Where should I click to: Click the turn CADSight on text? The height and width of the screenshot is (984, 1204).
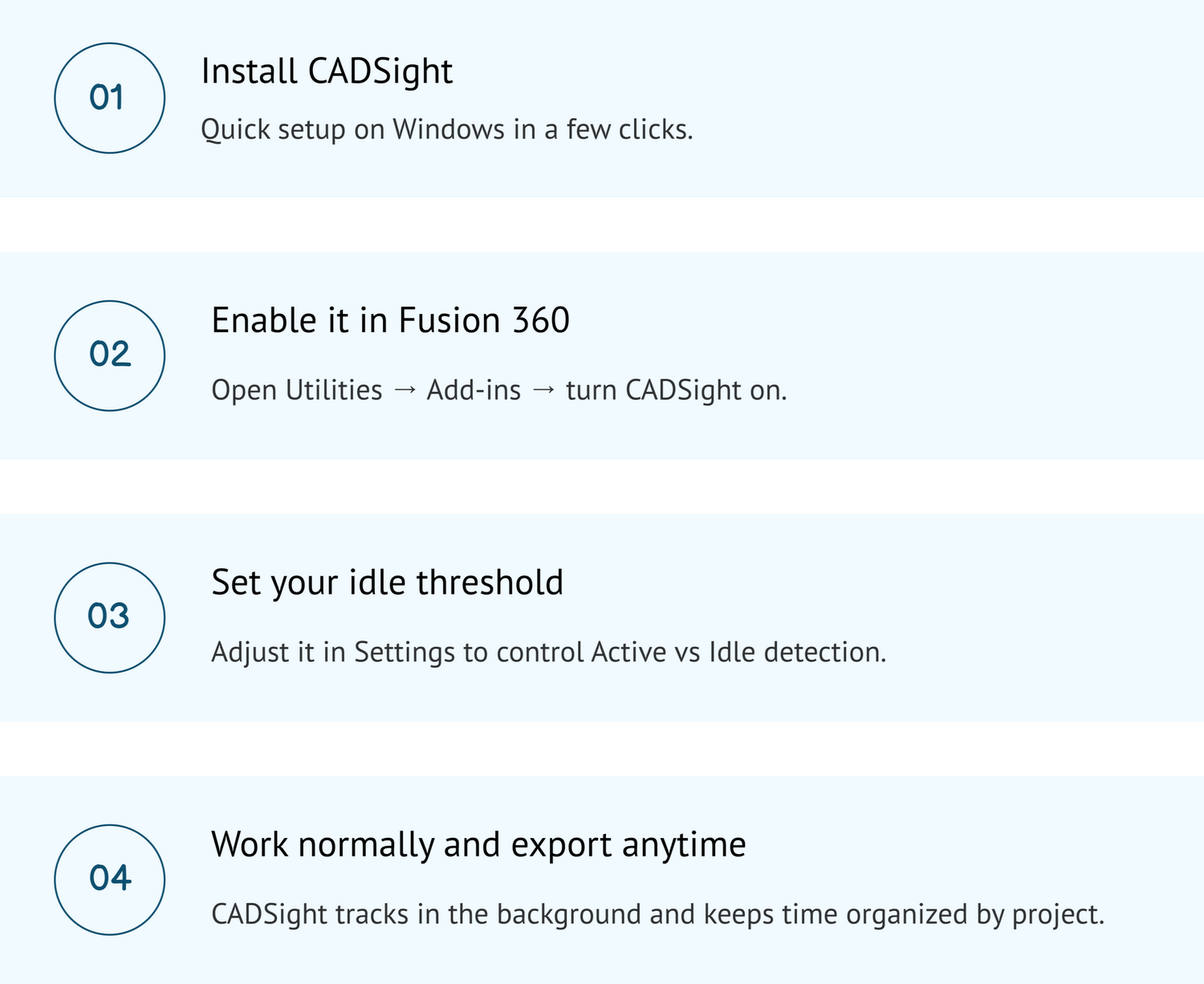coord(676,391)
